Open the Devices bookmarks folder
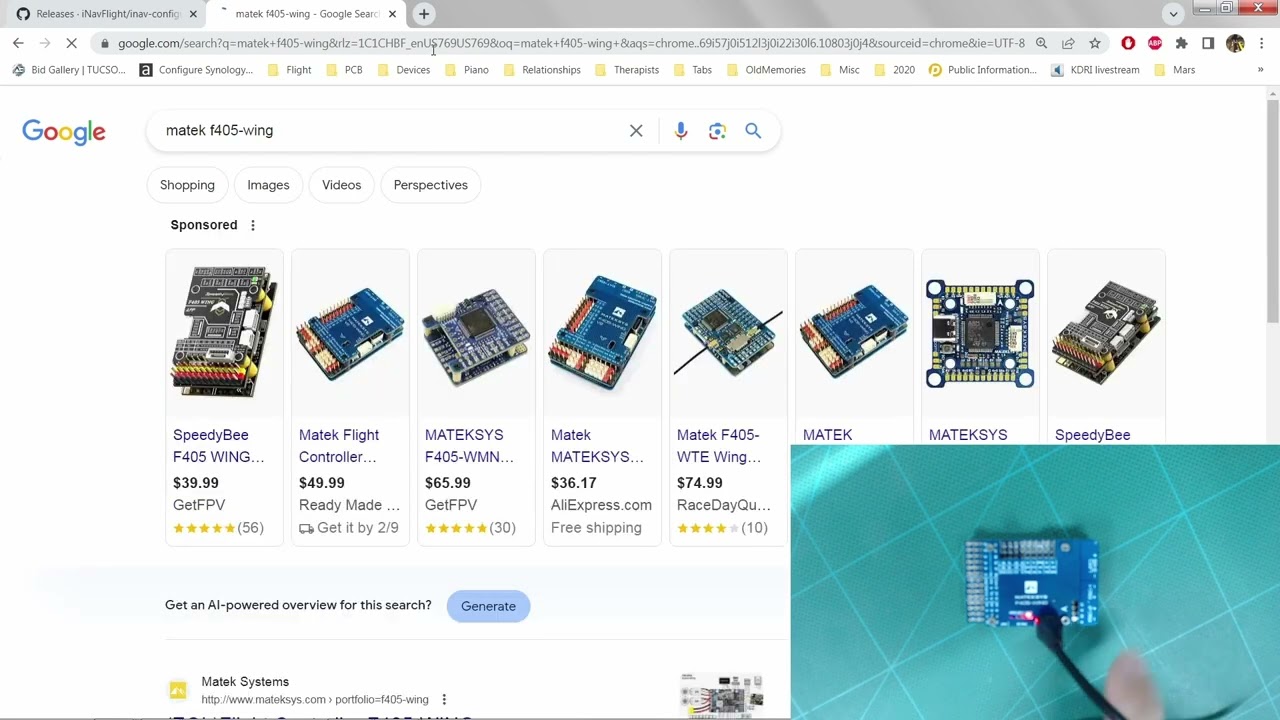Image resolution: width=1280 pixels, height=720 pixels. click(403, 70)
